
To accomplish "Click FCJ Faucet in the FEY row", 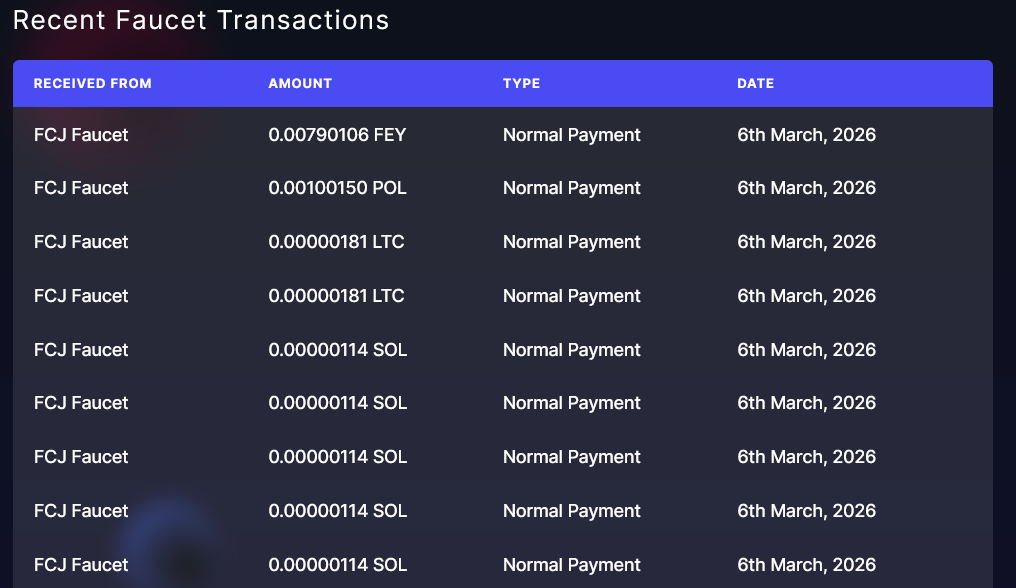I will click(81, 135).
